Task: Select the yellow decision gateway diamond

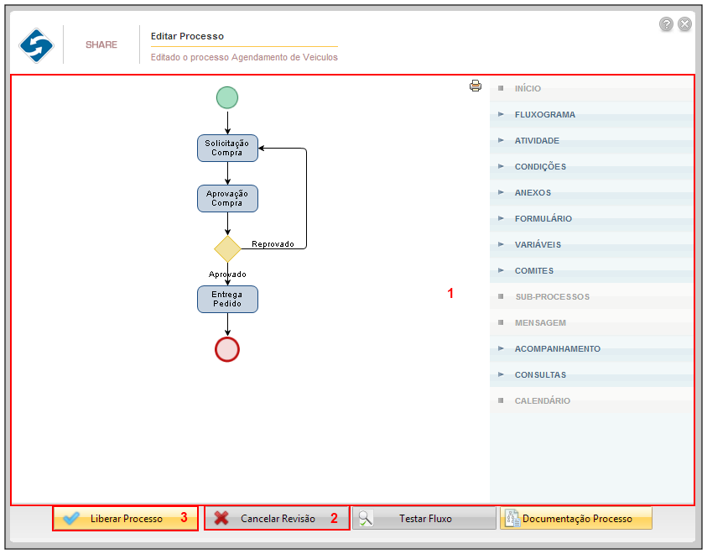Action: pyautogui.click(x=227, y=249)
